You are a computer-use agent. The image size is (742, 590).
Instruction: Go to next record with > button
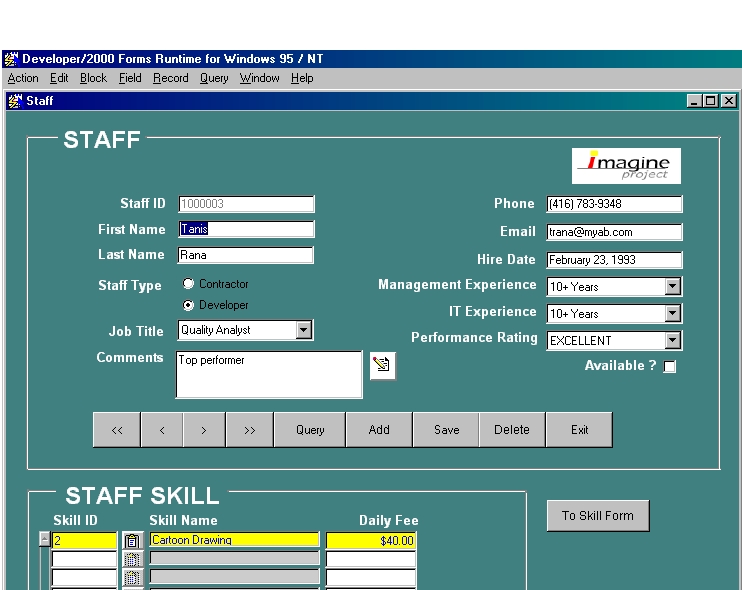(x=204, y=430)
